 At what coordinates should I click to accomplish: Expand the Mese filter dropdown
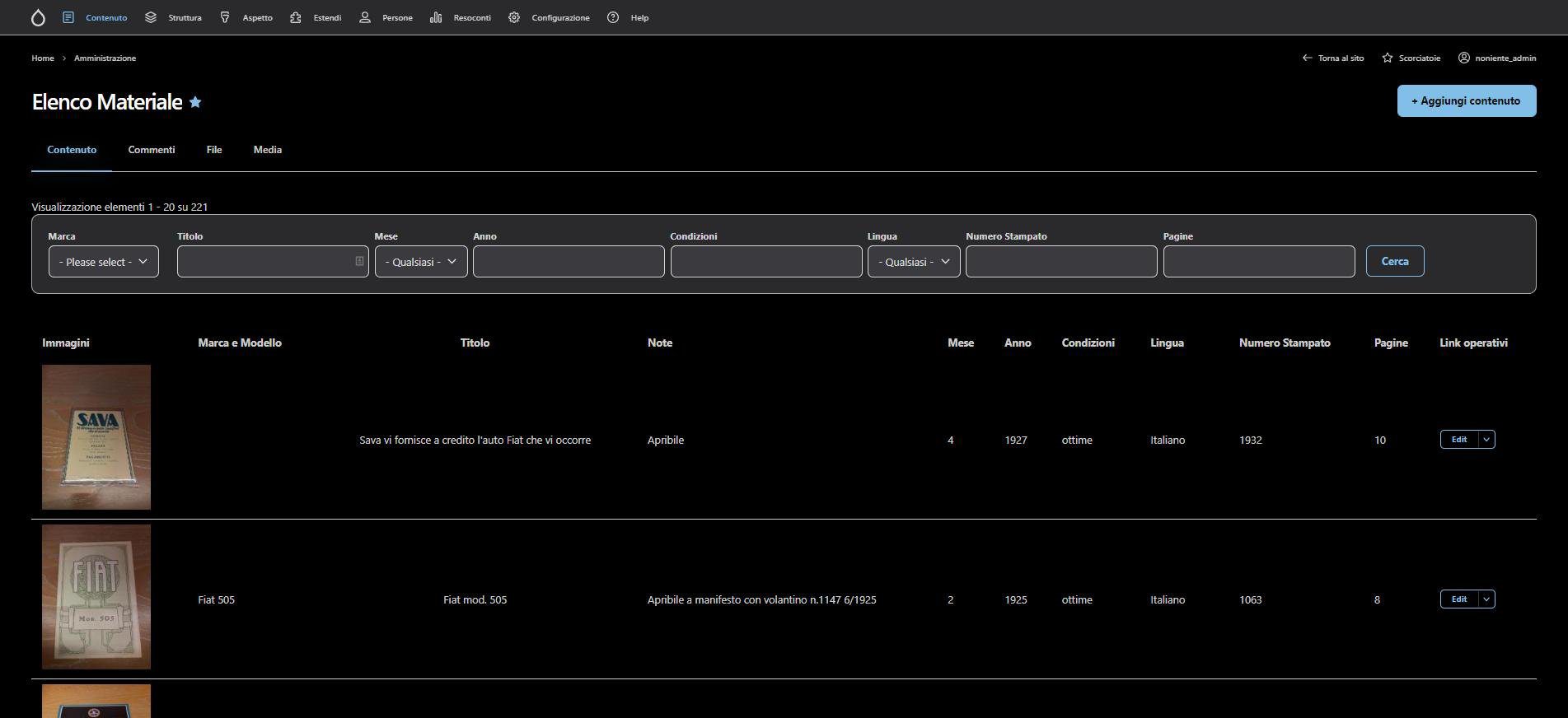421,262
